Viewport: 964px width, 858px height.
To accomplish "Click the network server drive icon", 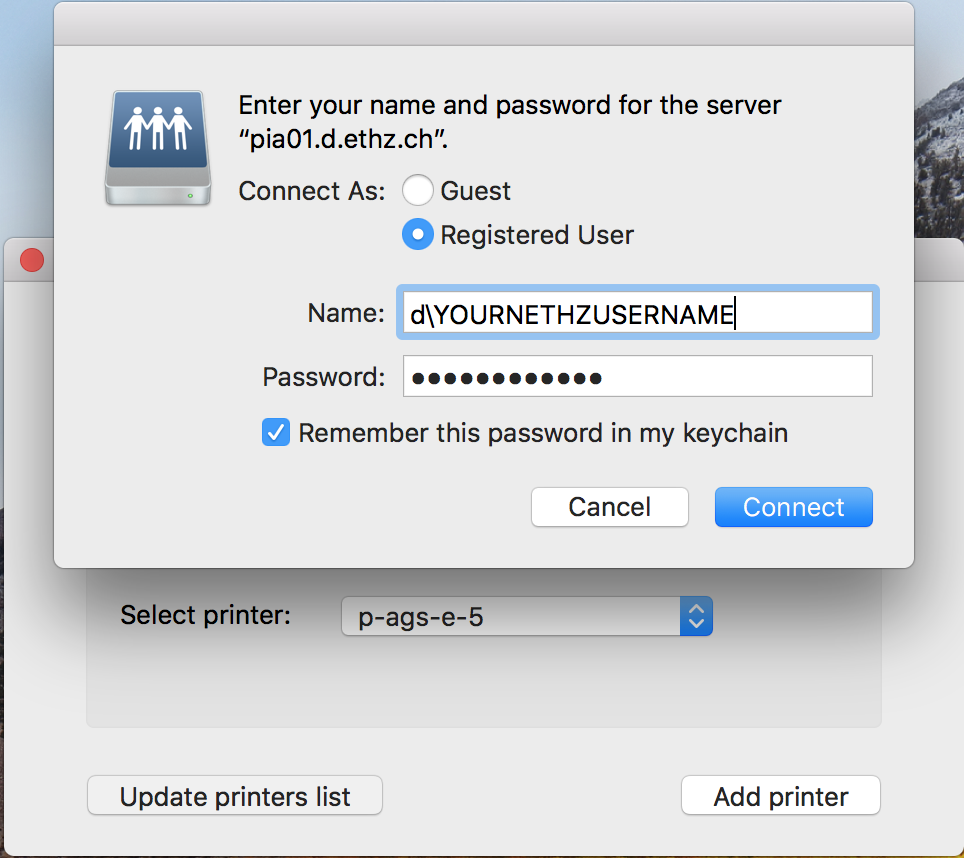I will pos(159,148).
